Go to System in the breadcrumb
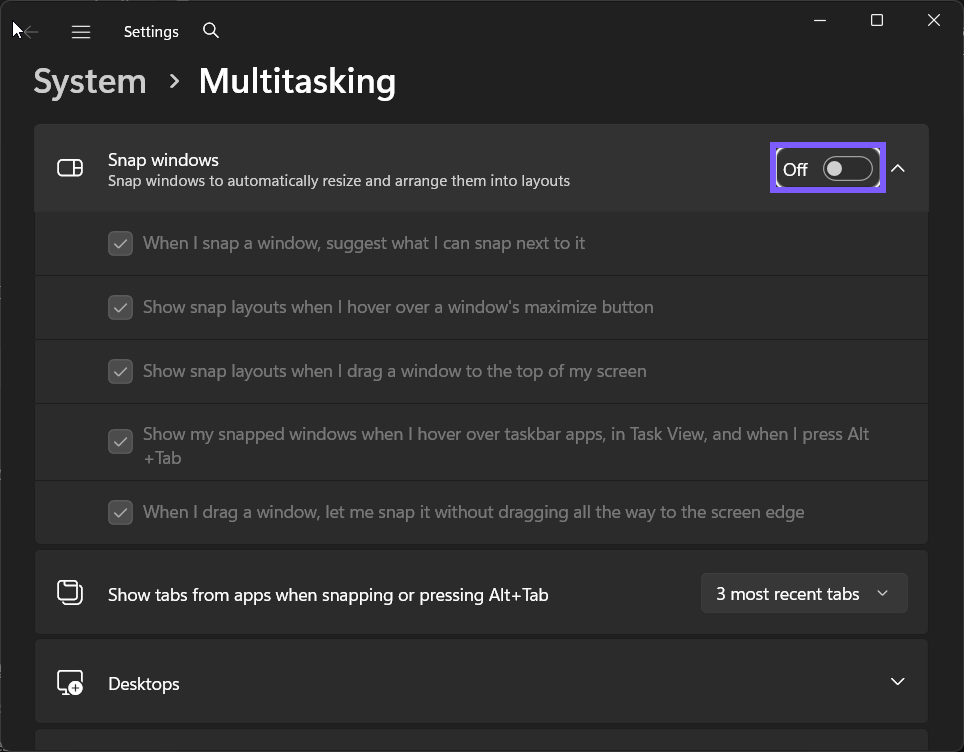Viewport: 964px width, 752px height. [90, 81]
